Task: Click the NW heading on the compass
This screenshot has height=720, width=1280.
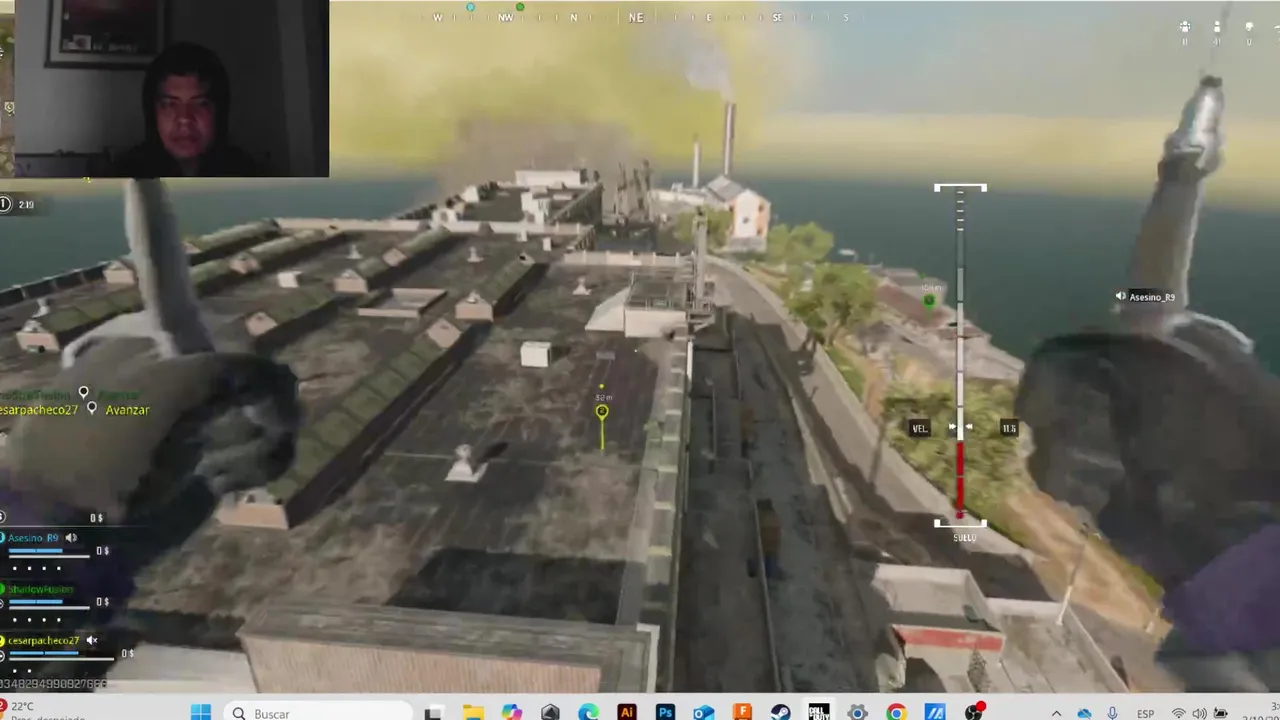Action: tap(506, 17)
